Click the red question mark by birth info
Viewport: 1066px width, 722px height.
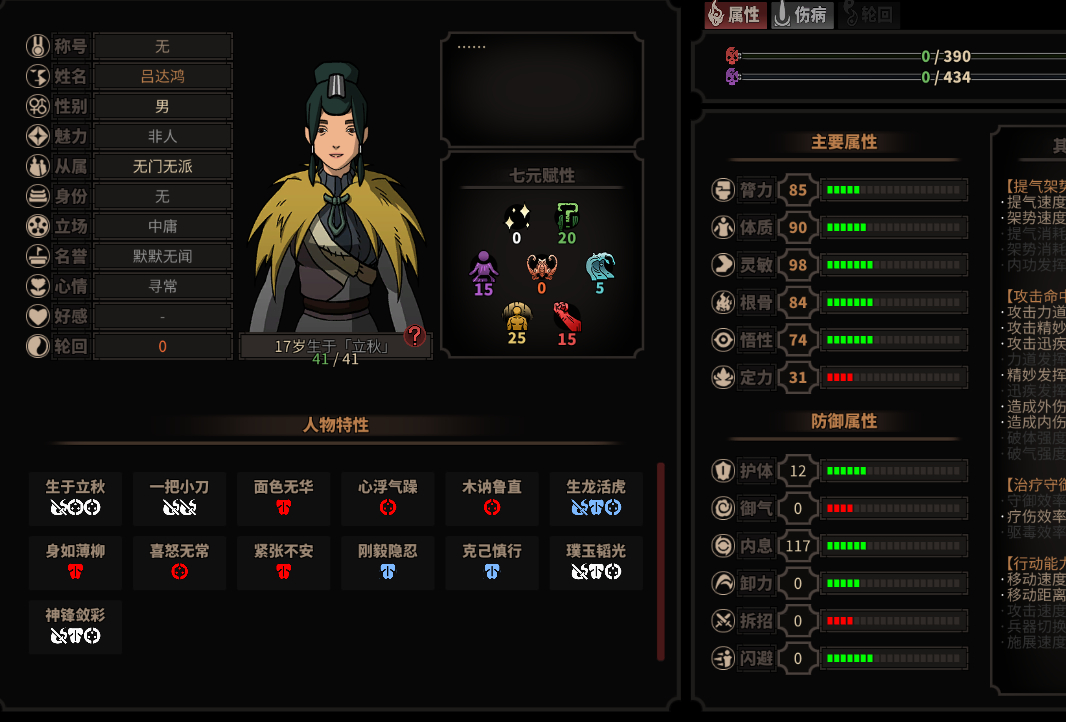pos(414,335)
